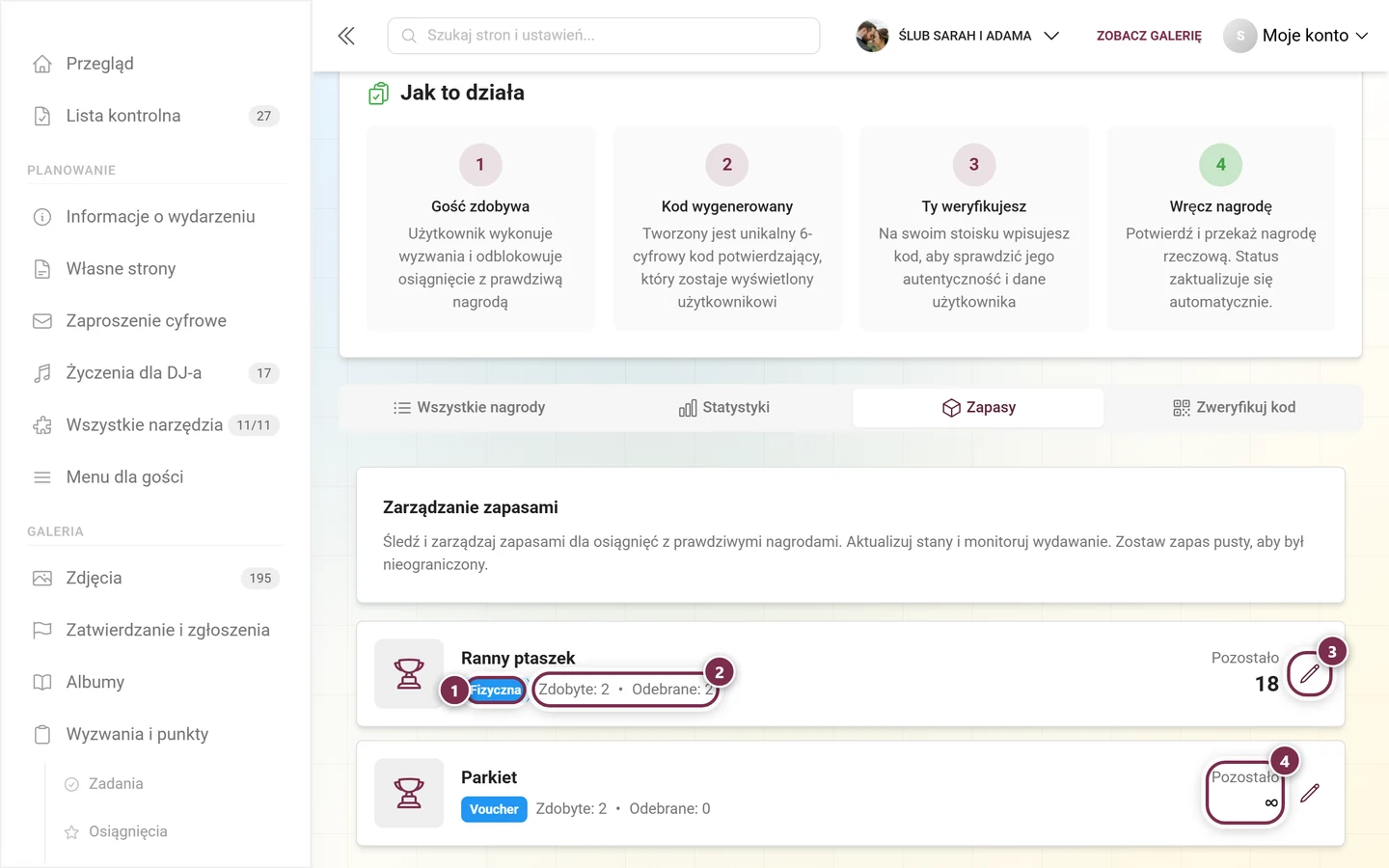The width and height of the screenshot is (1389, 868).
Task: Click the Zarządzanie zapasami heading
Action: tap(471, 508)
